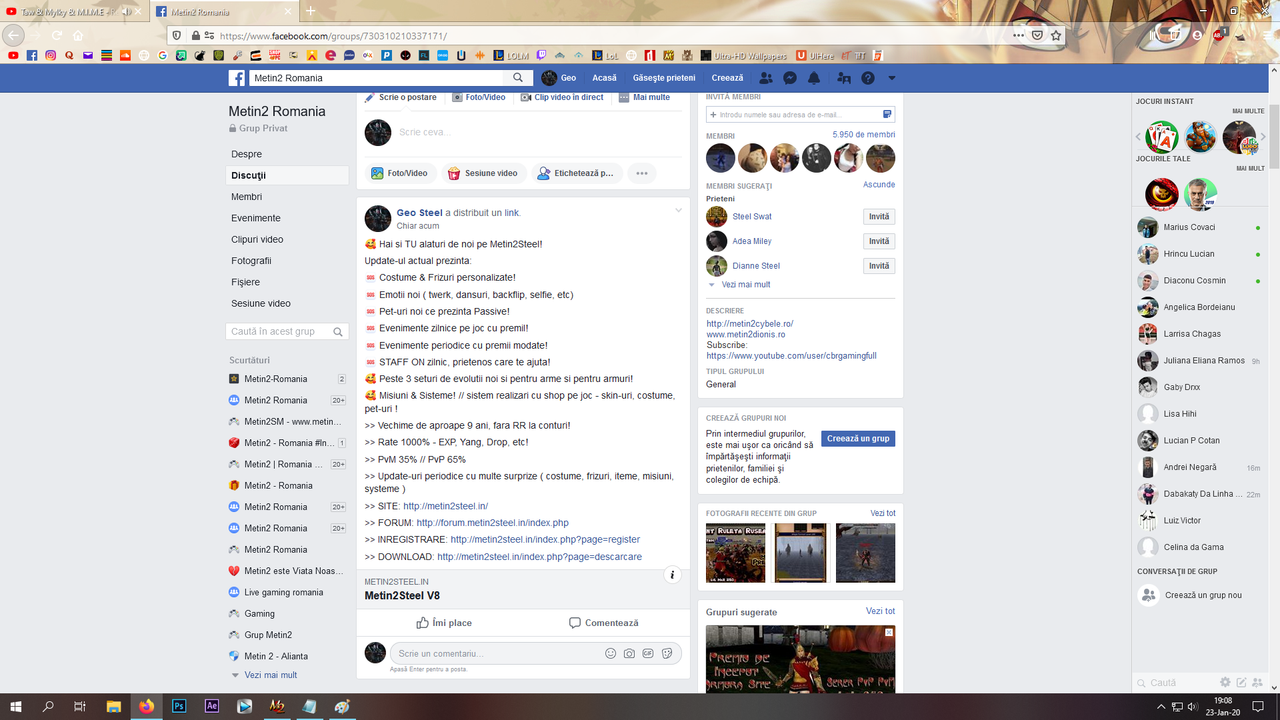Open chat with Angelica Bordeianu
Viewport: 1280px width, 720px height.
pos(1200,307)
